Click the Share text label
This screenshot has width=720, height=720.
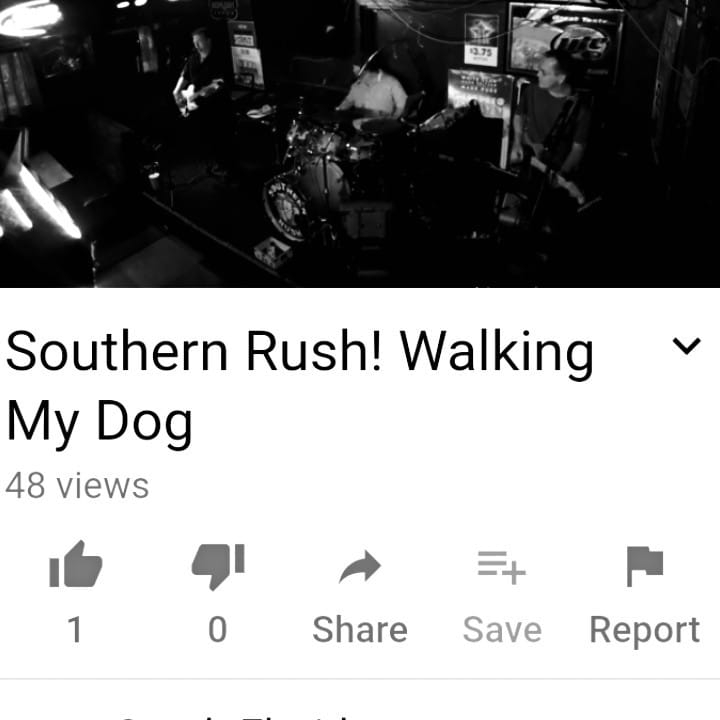point(360,630)
